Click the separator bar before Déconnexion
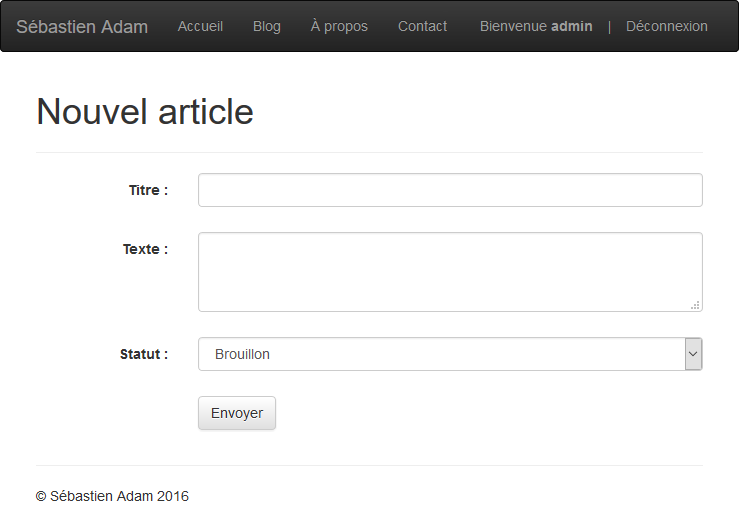This screenshot has height=514, width=739. click(x=609, y=27)
